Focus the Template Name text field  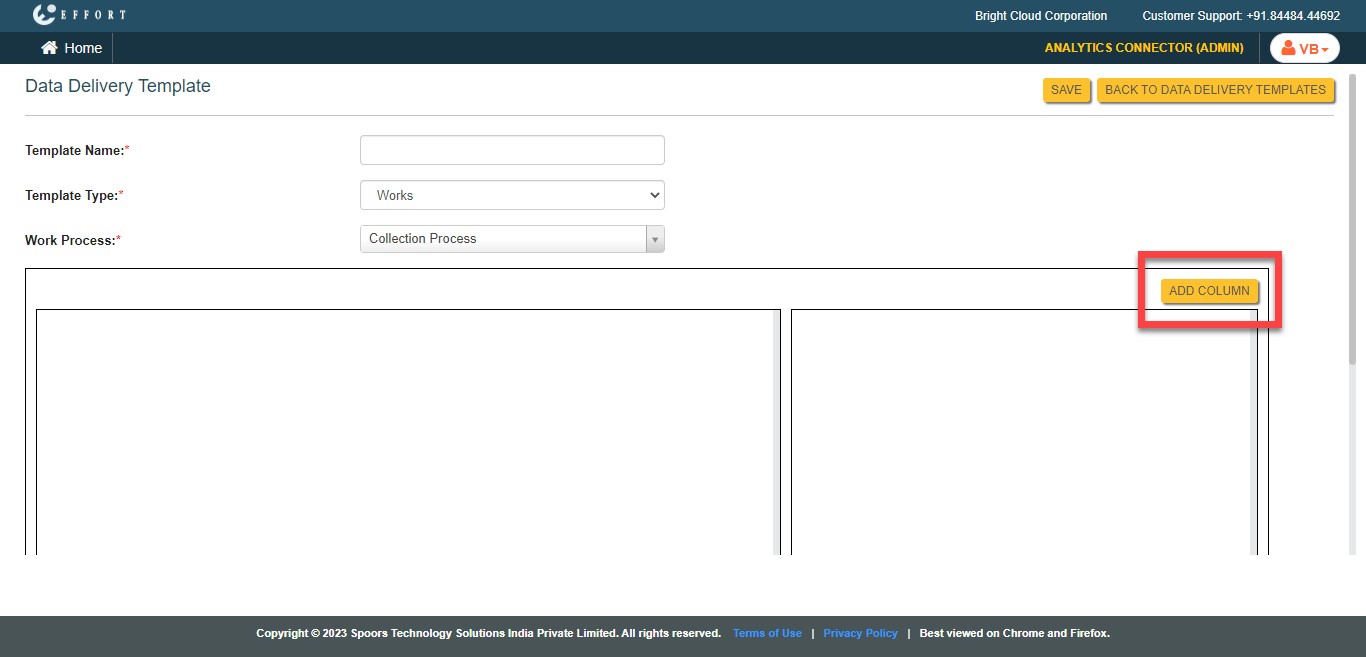(x=512, y=150)
